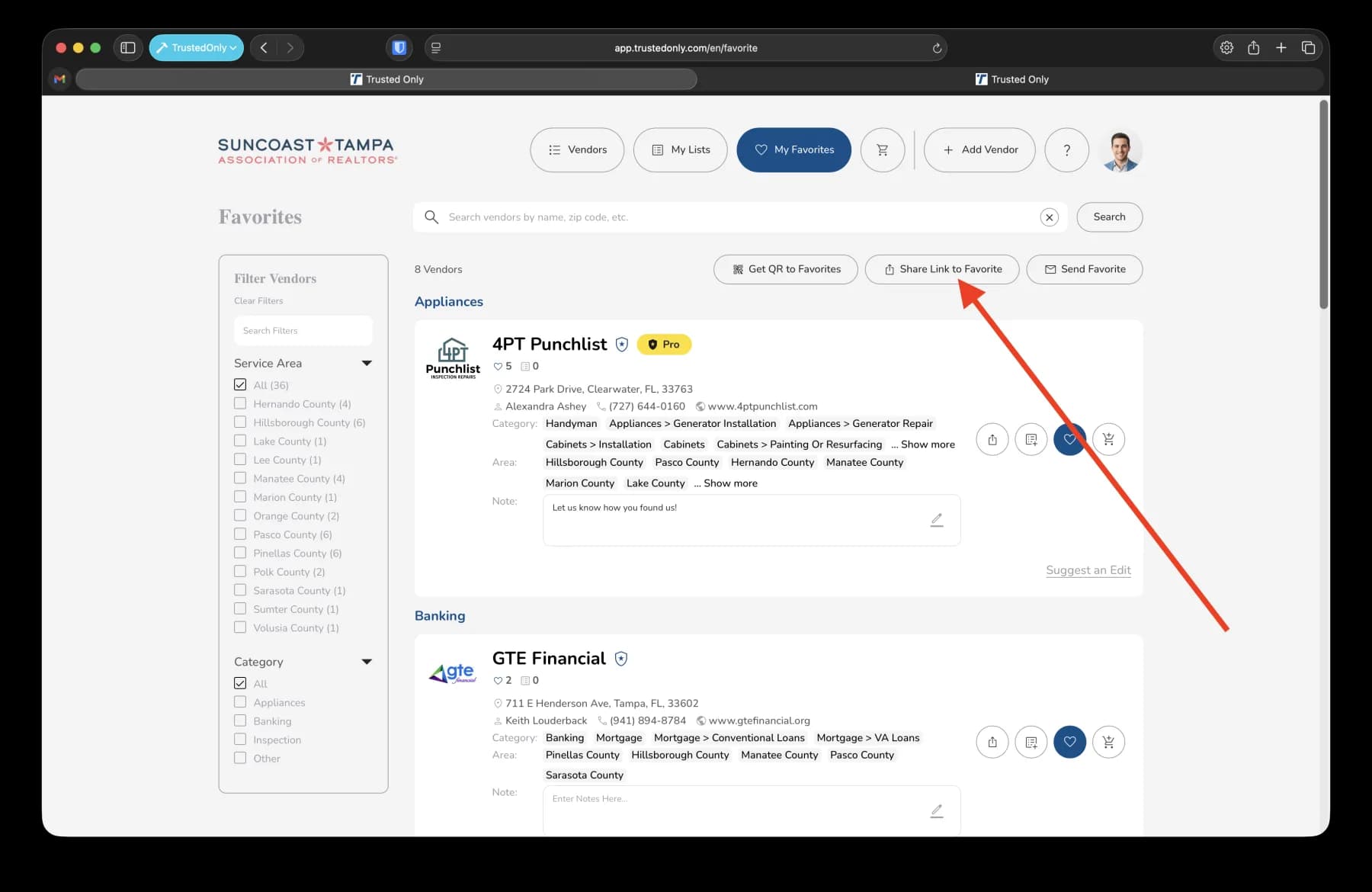
Task: Open pinned Gmail tab icon
Action: (x=60, y=79)
